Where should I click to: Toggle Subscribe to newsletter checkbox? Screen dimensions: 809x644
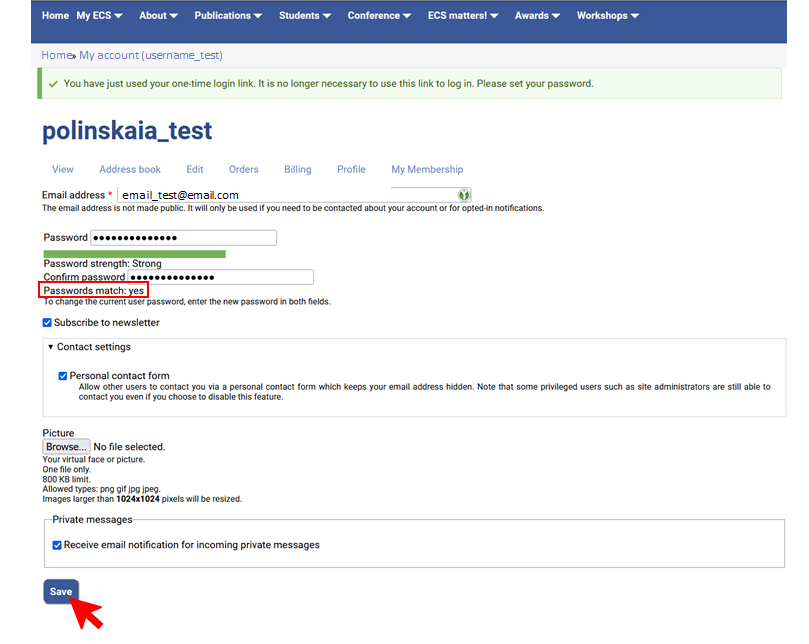[47, 323]
